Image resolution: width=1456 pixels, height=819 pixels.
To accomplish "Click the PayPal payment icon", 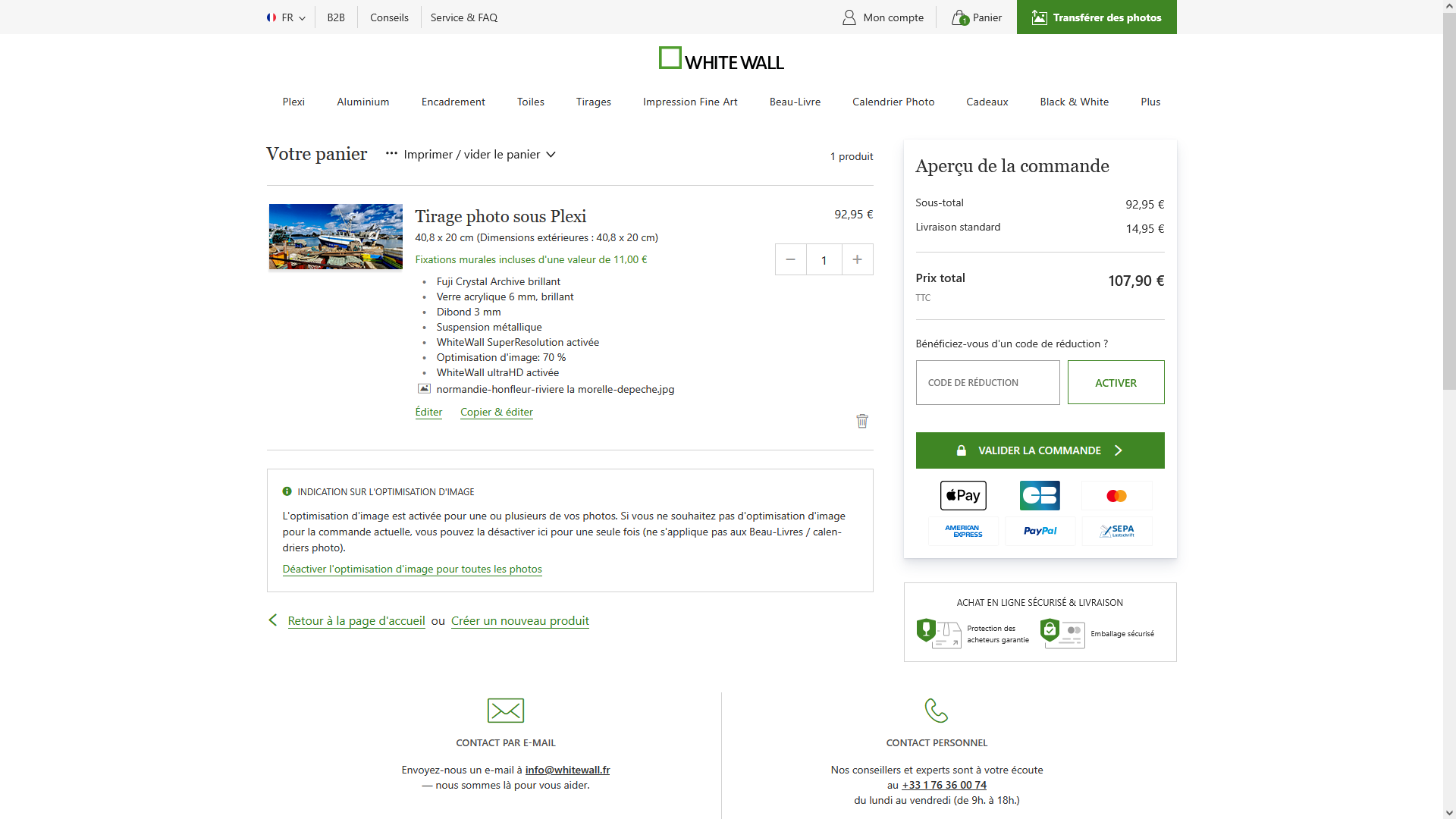I will 1040,531.
